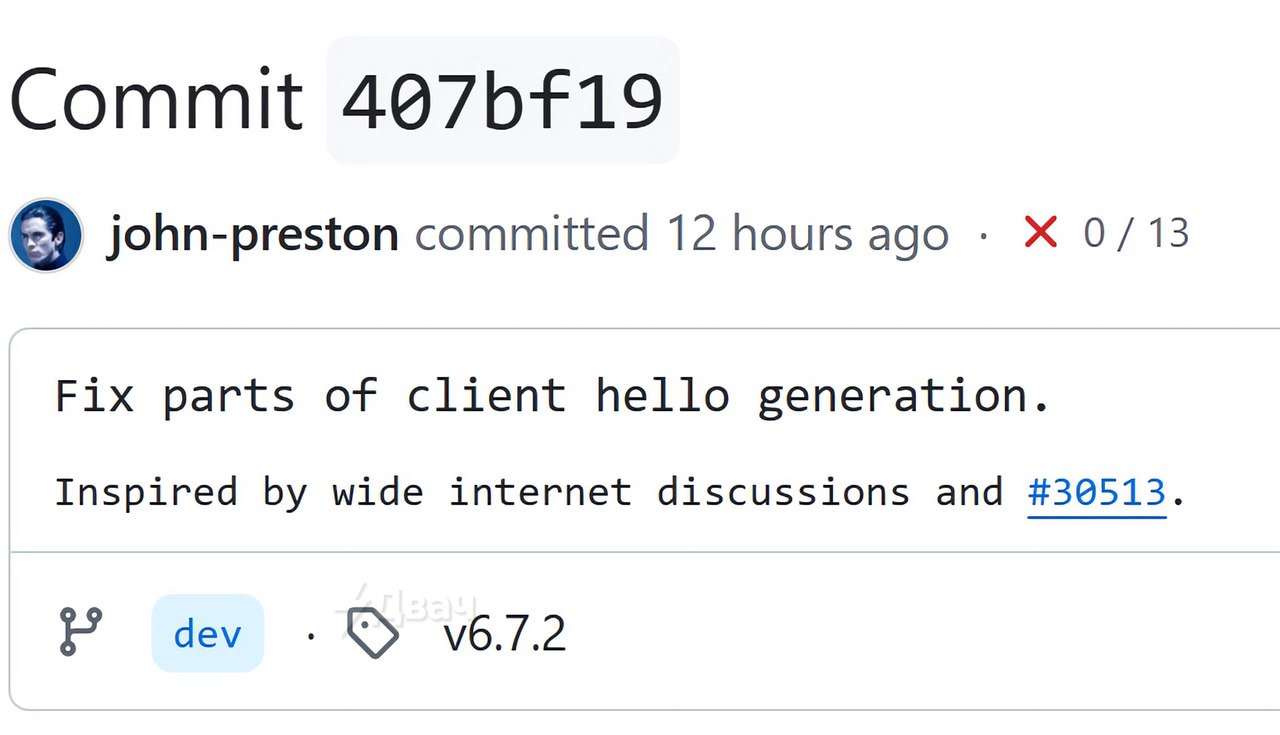Image resolution: width=1280 pixels, height=735 pixels.
Task: Open the v6.7.2 tag
Action: point(504,634)
